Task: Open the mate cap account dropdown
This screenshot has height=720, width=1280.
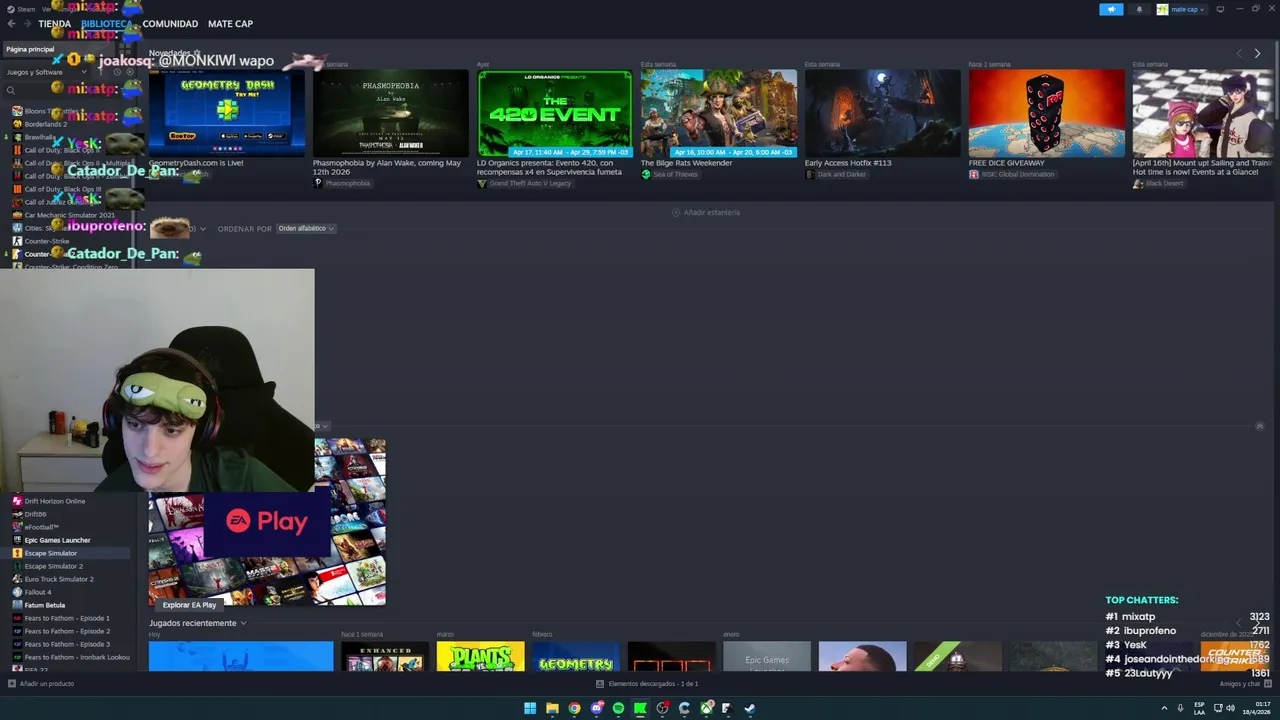Action: click(1180, 9)
